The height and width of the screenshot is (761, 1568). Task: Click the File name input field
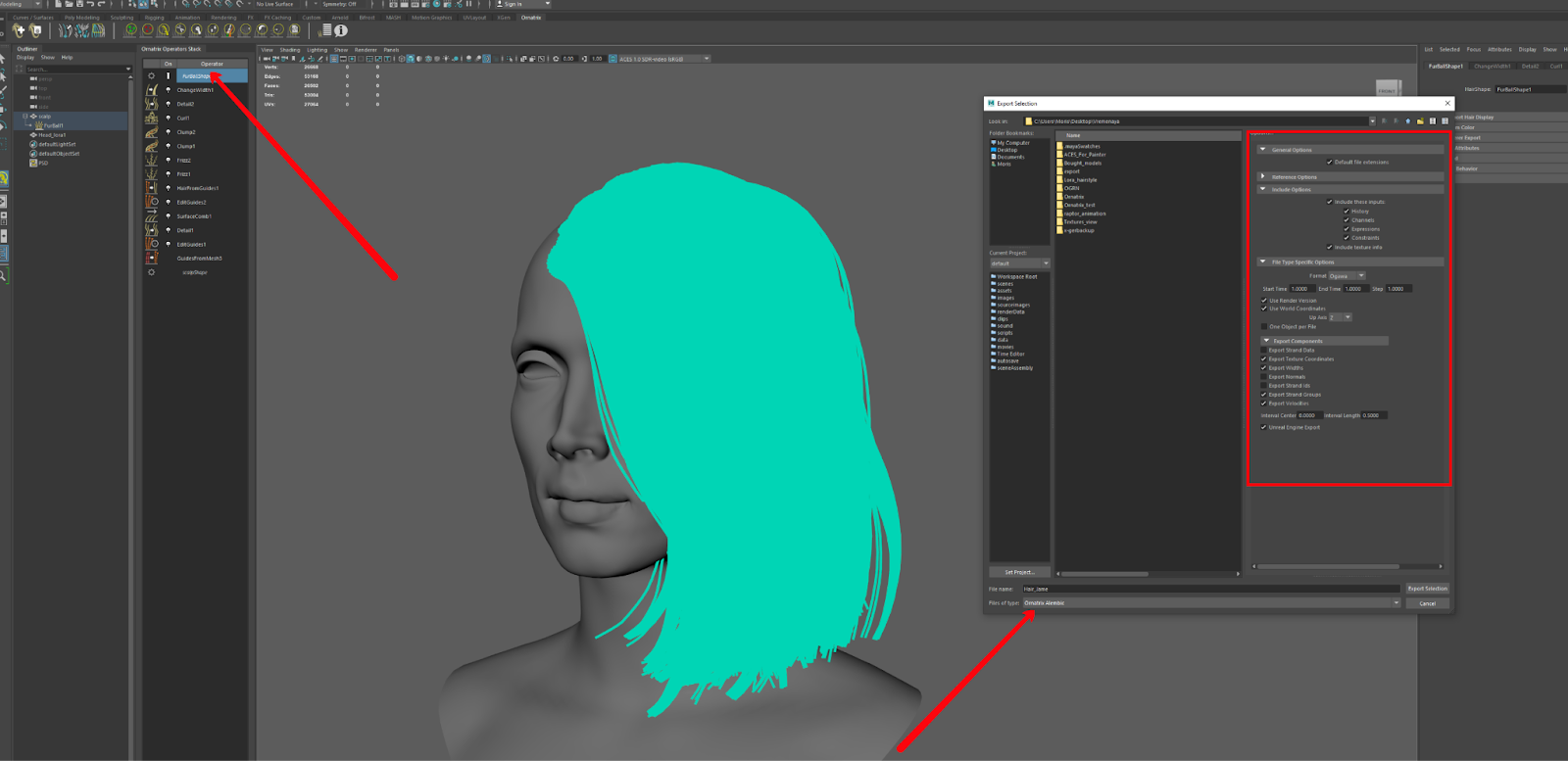tap(1210, 589)
